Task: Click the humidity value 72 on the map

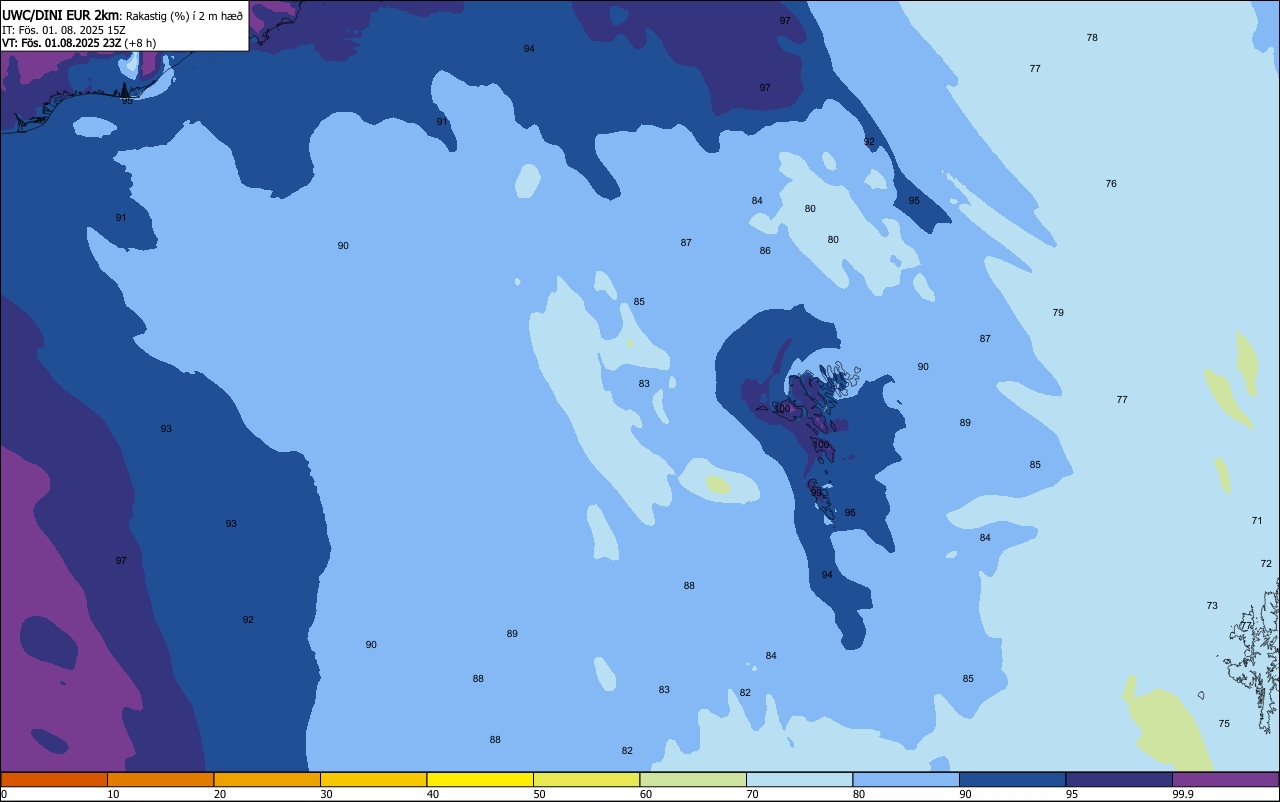Action: (x=1266, y=564)
